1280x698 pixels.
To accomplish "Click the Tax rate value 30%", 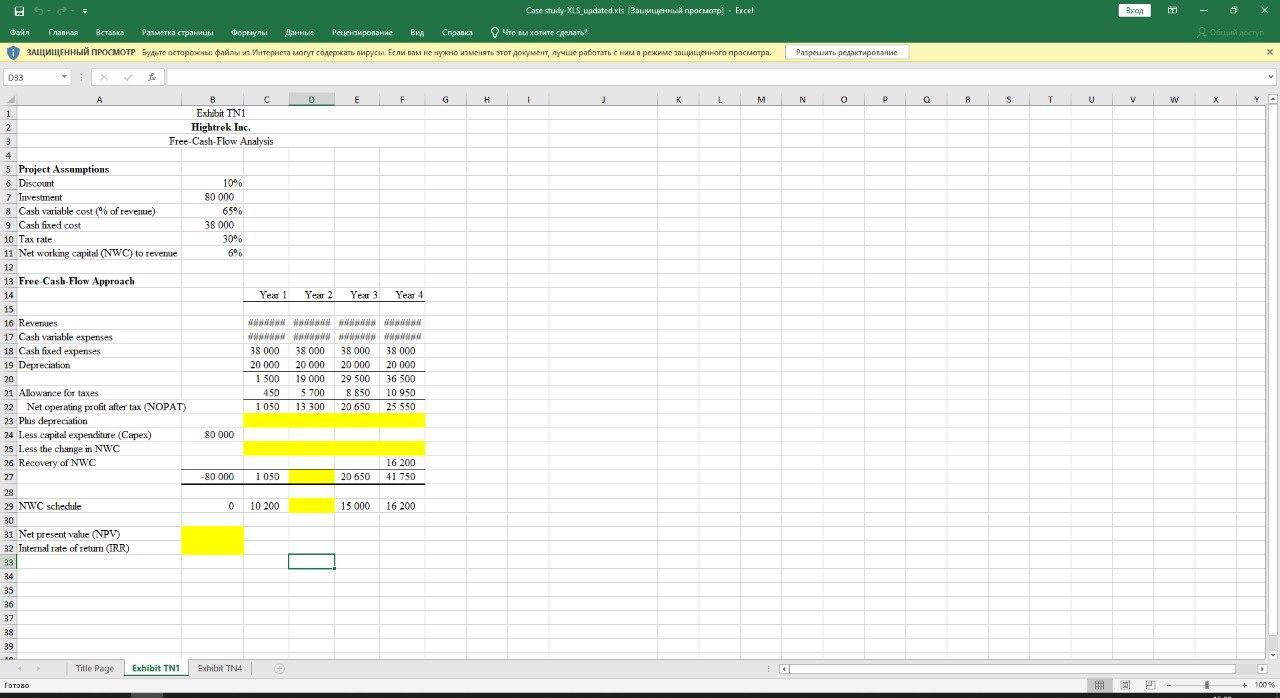I will pos(232,239).
